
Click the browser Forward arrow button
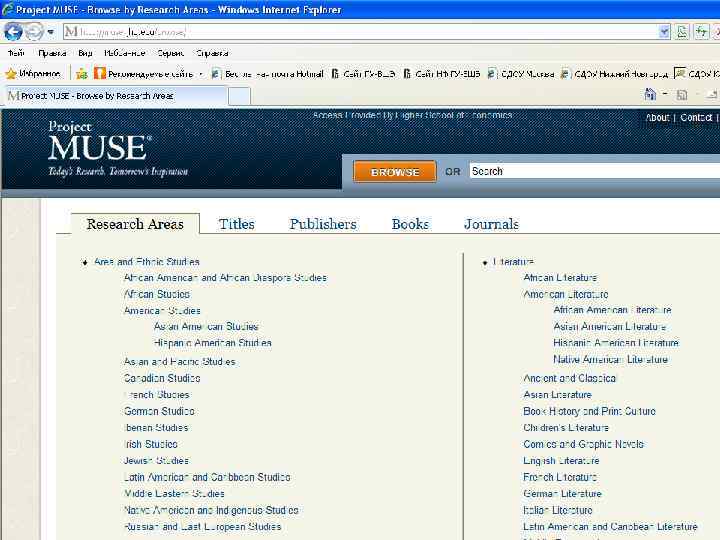pyautogui.click(x=34, y=32)
